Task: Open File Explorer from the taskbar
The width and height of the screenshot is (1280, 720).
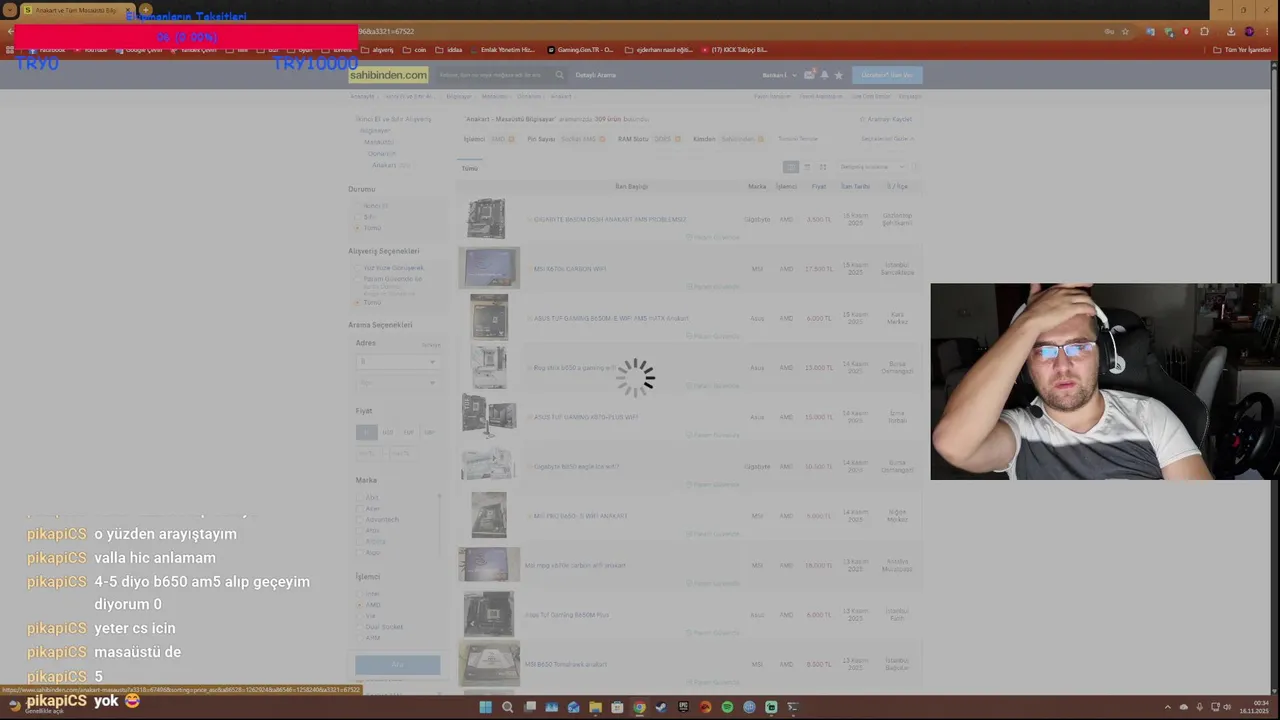Action: pos(595,707)
